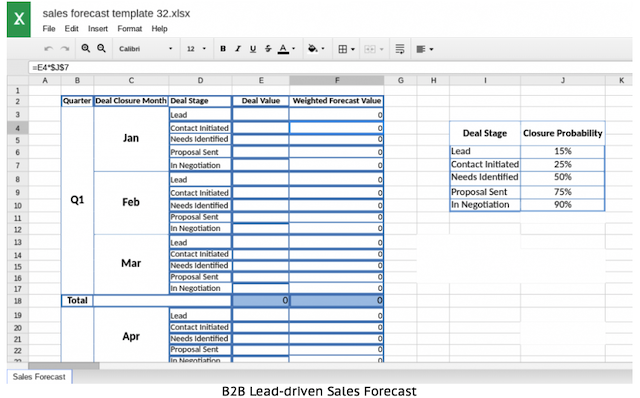Toggle underline formatting
640x398 pixels.
[x=253, y=49]
